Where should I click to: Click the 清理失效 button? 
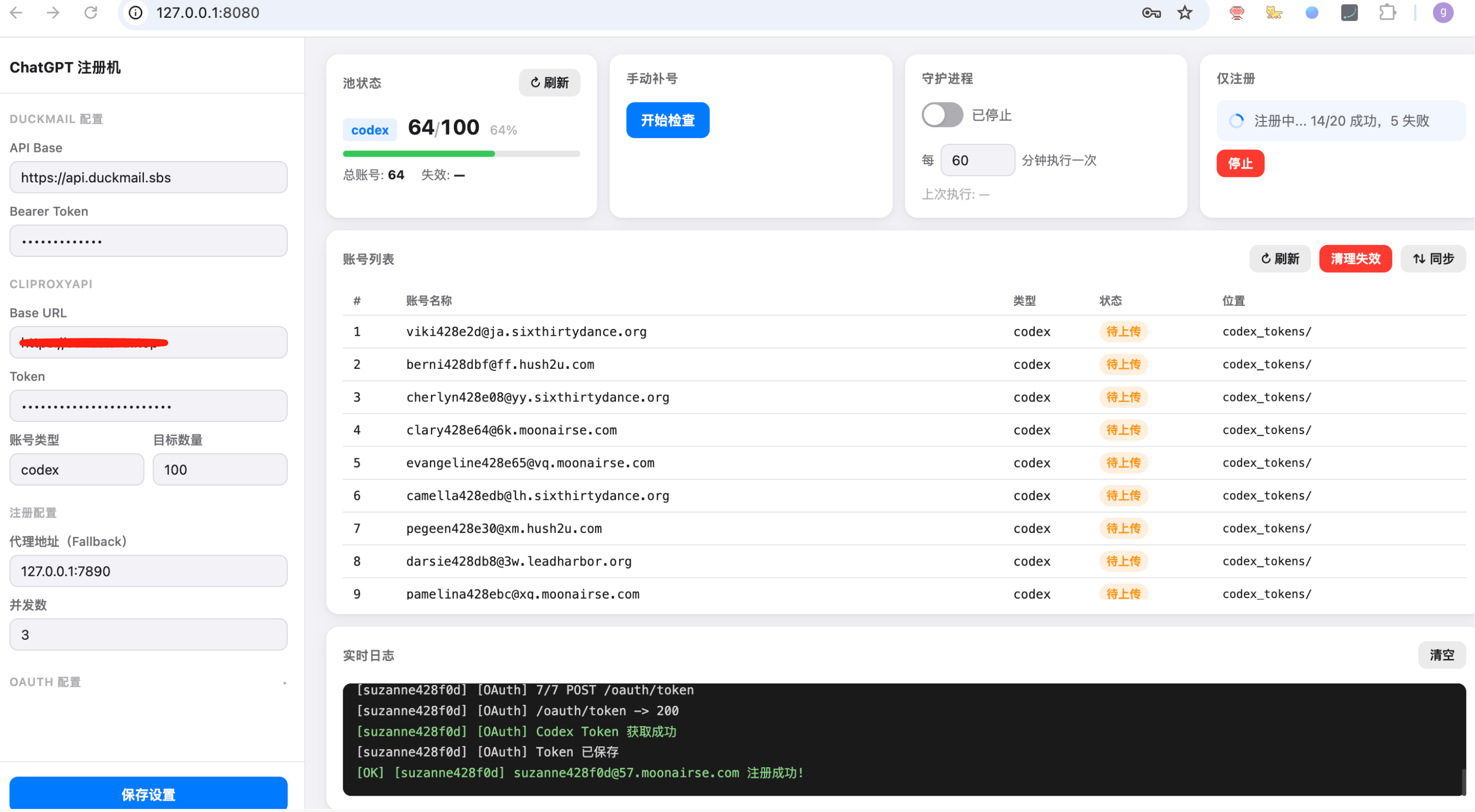click(x=1356, y=259)
